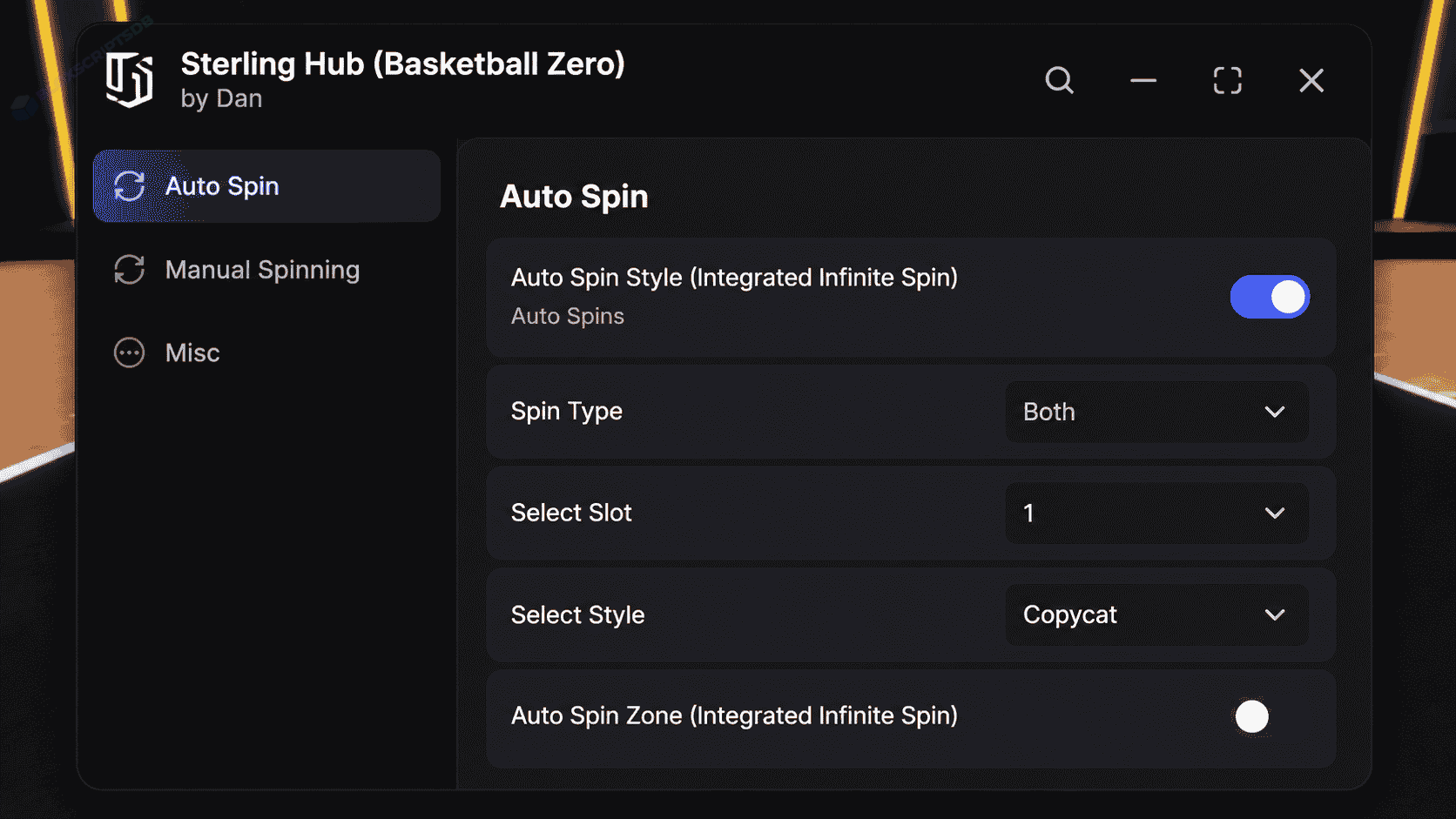The image size is (1456, 819).
Task: Expand the chevron in the Select Slot row
Action: pos(1274,514)
